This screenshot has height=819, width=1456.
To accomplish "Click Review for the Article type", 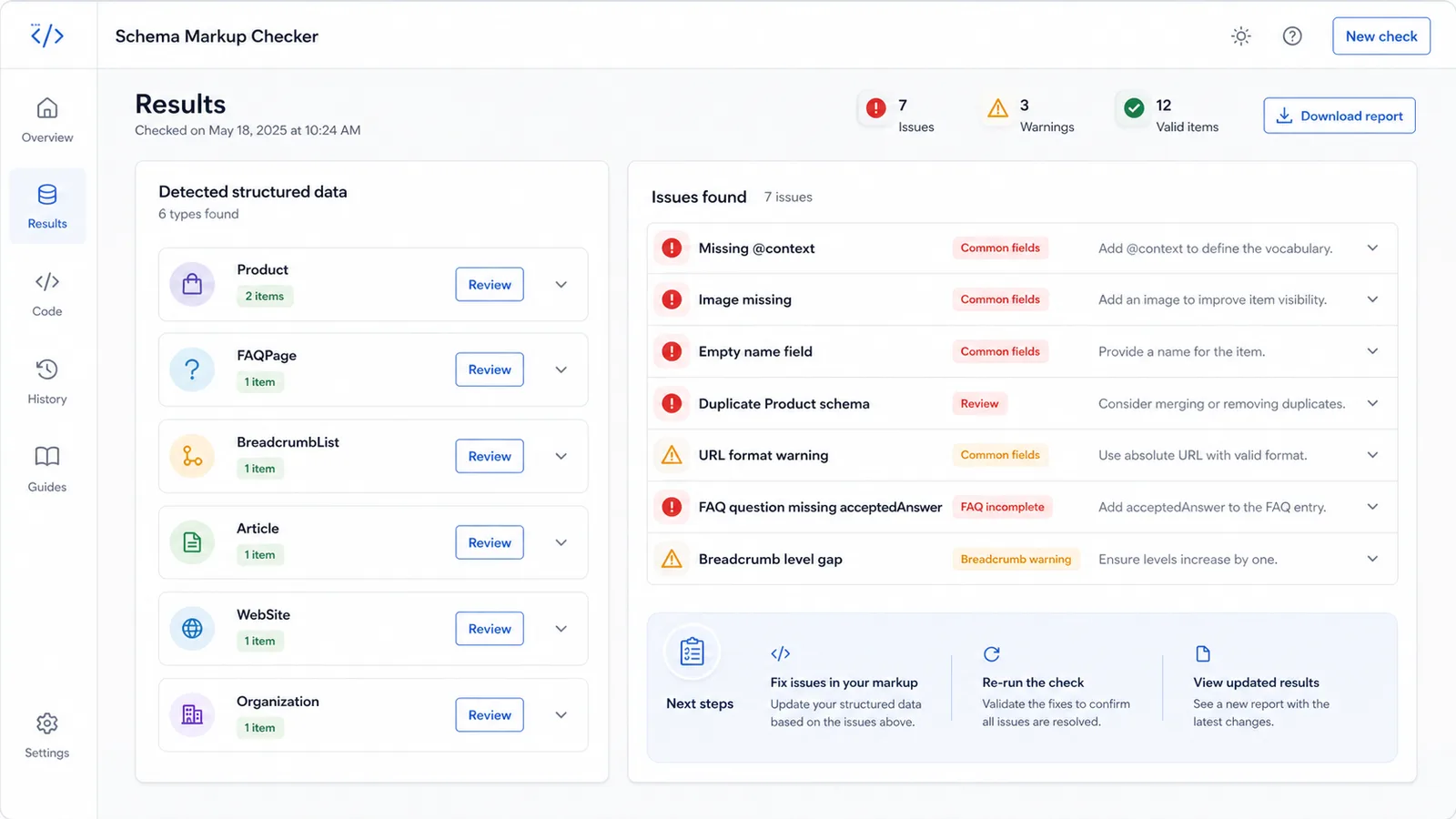I will [x=490, y=542].
